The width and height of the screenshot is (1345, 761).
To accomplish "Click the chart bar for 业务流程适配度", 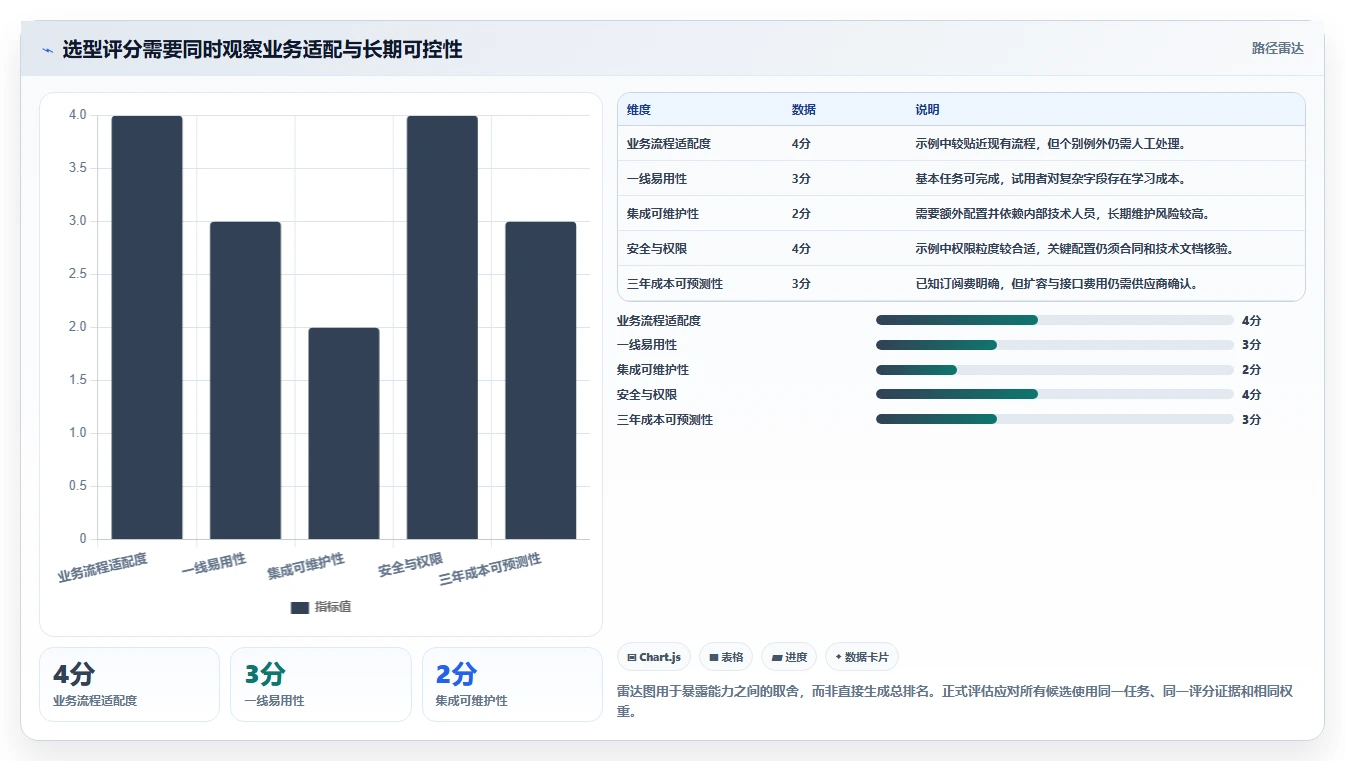I will tap(147, 328).
